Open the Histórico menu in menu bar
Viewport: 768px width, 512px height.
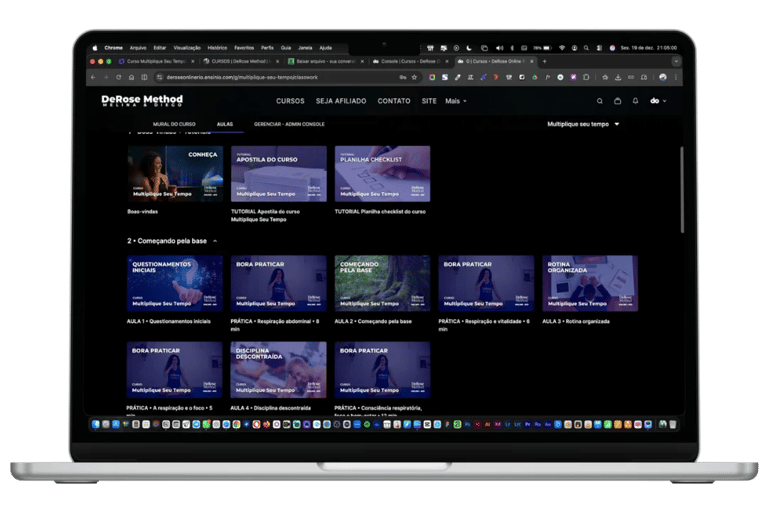click(217, 48)
